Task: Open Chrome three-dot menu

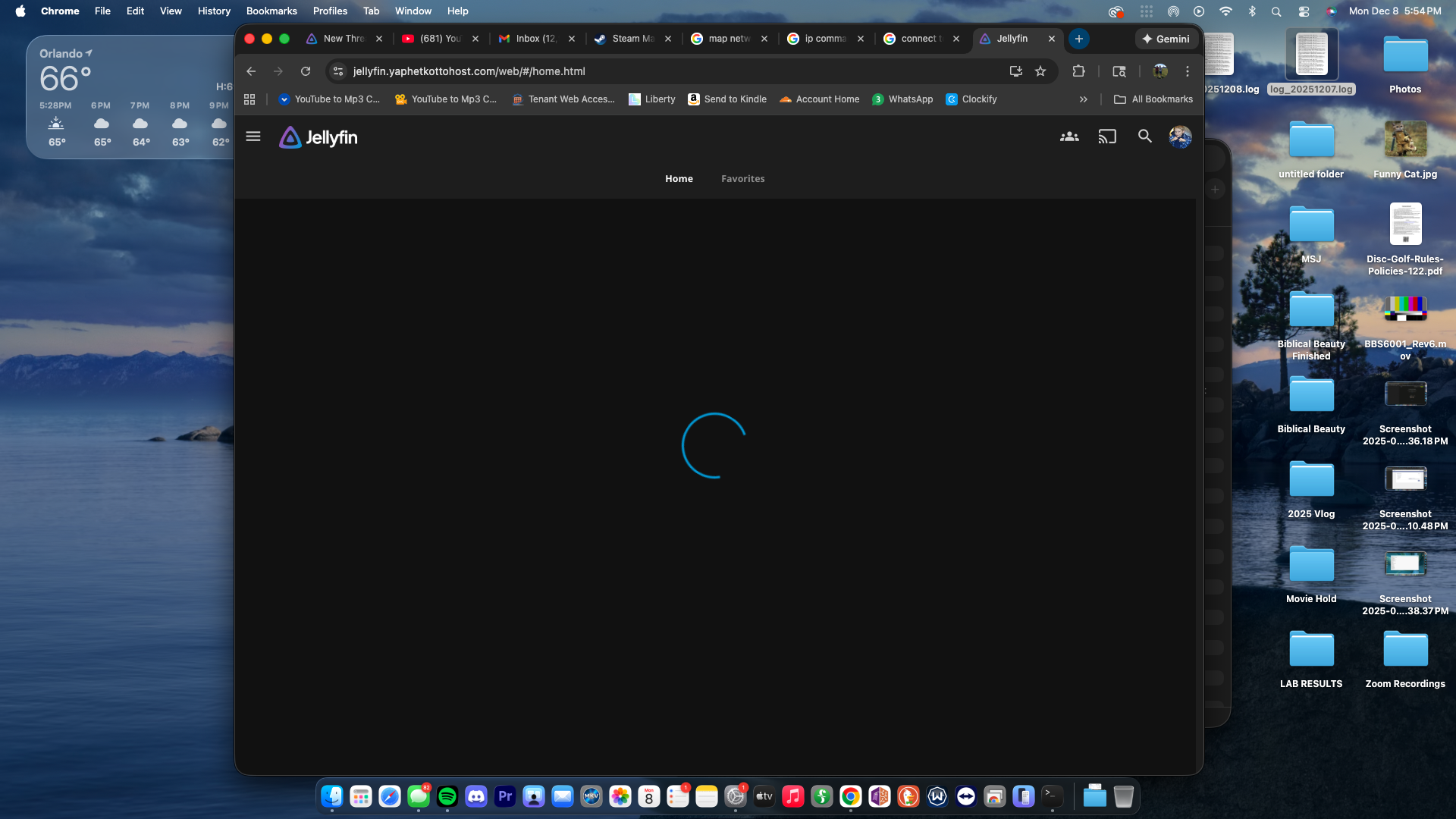Action: pyautogui.click(x=1188, y=71)
